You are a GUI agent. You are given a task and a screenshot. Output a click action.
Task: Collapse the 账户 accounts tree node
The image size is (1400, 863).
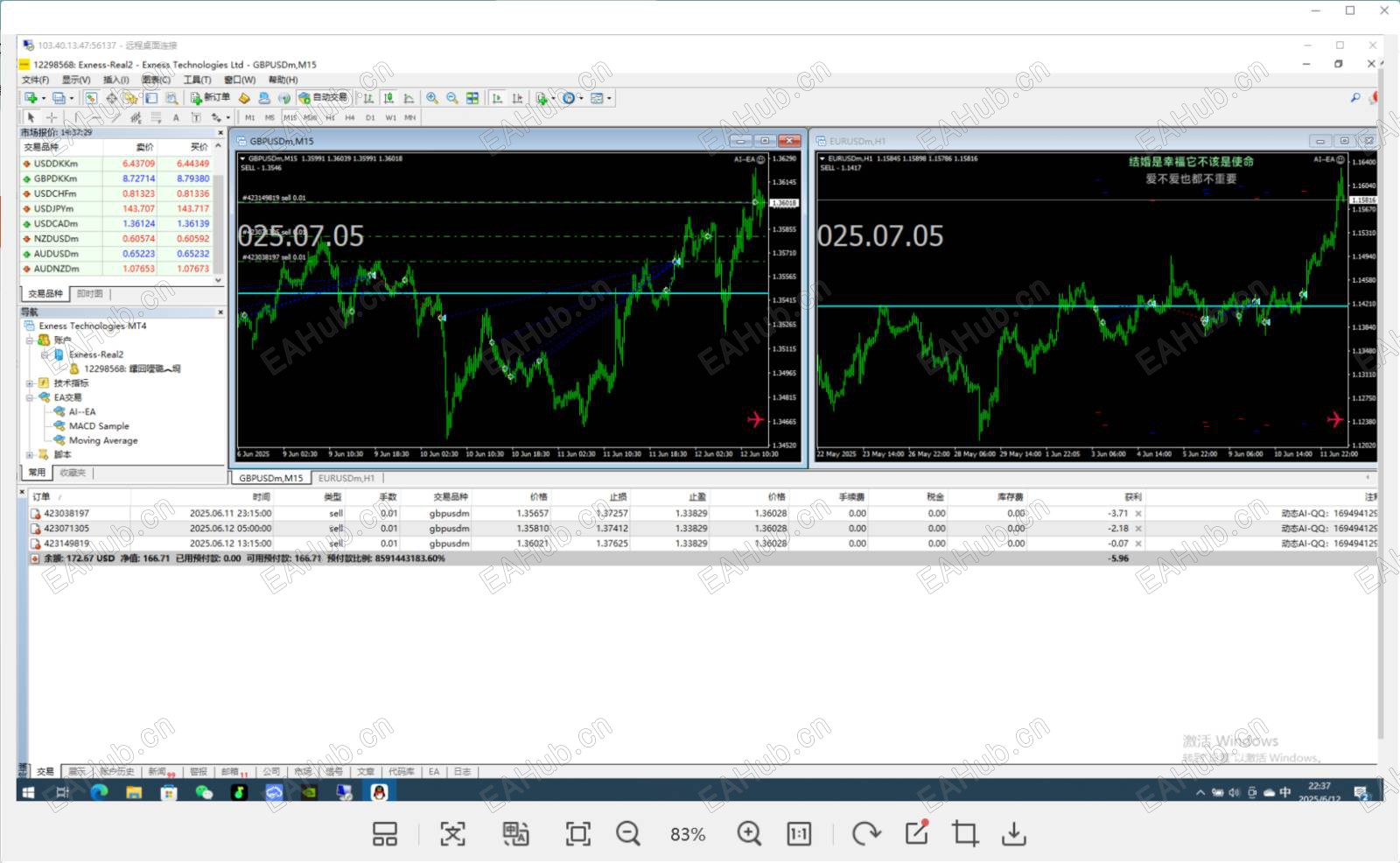[x=30, y=340]
